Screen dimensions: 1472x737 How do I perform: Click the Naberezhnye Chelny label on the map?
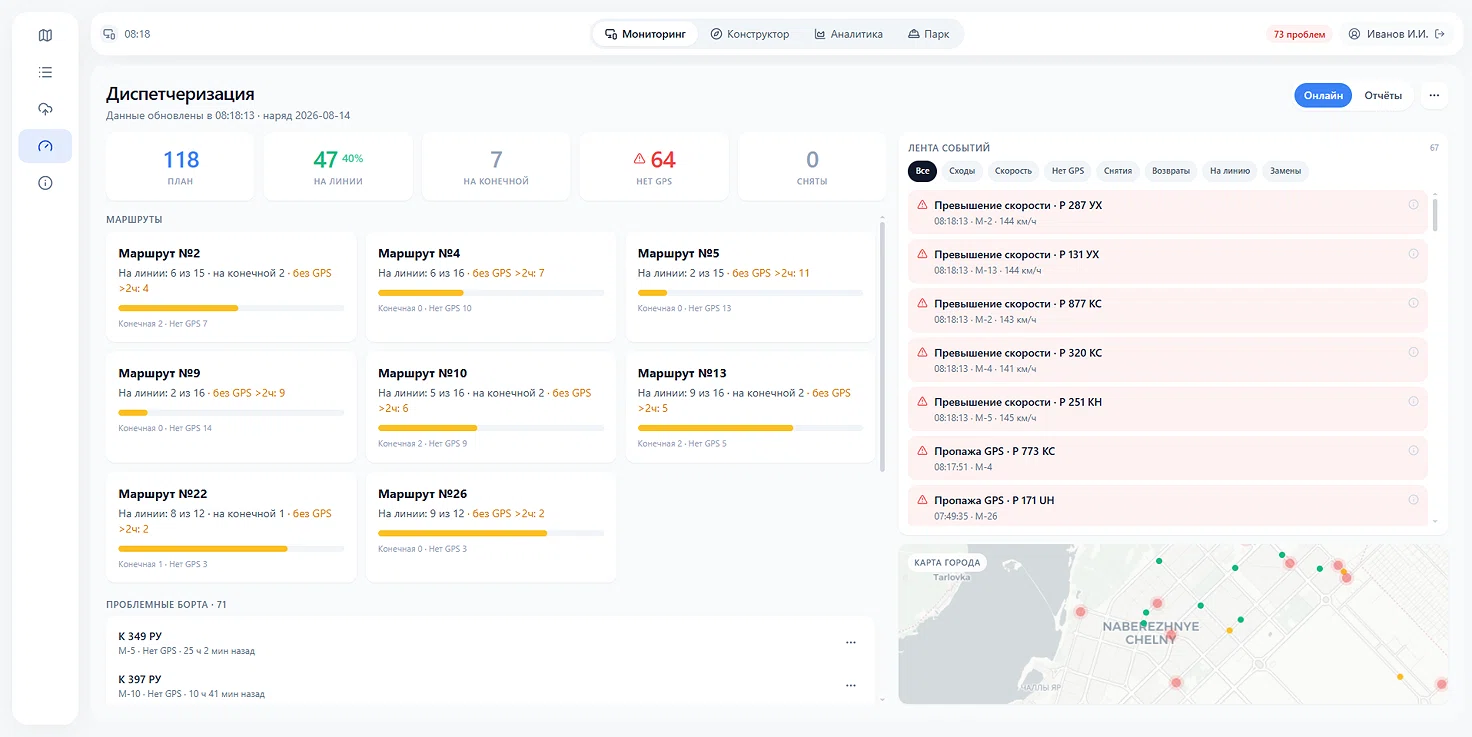(x=1151, y=632)
